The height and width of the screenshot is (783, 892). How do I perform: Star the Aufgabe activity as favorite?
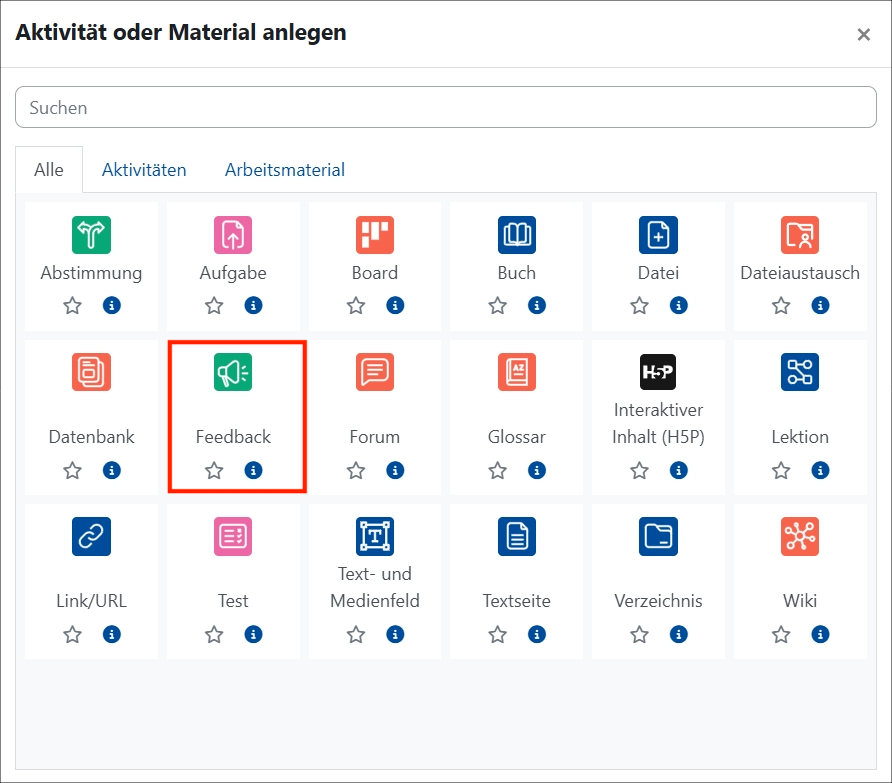(x=213, y=305)
